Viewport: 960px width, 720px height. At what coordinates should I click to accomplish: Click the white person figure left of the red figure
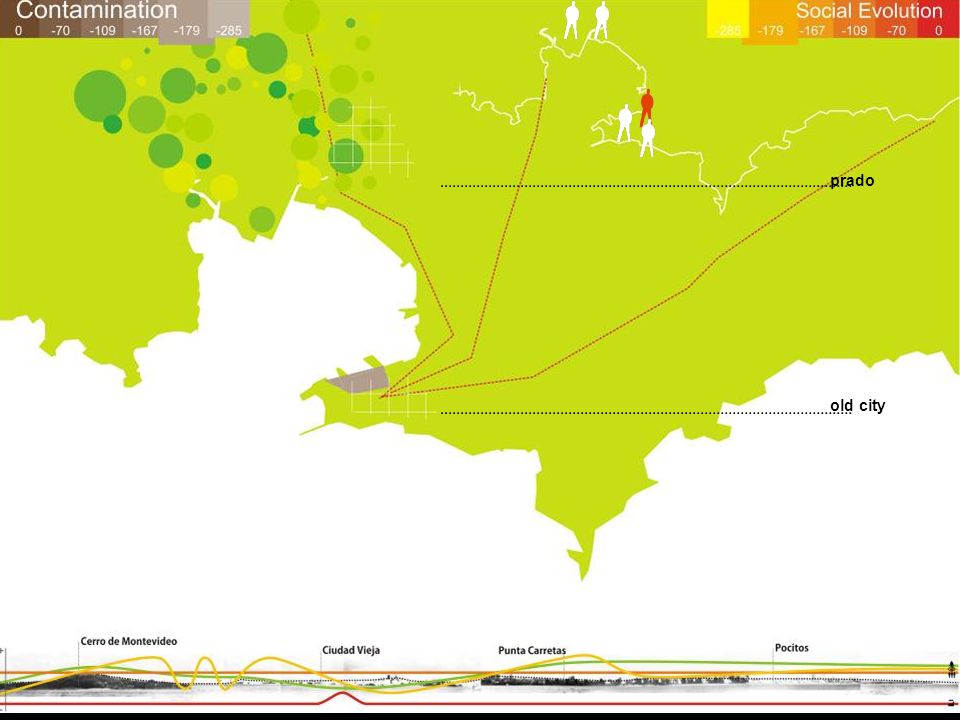(624, 123)
